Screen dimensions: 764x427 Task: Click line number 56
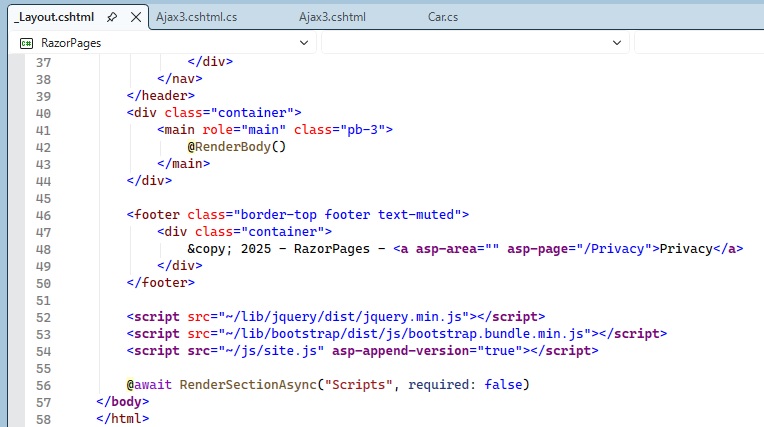click(43, 386)
